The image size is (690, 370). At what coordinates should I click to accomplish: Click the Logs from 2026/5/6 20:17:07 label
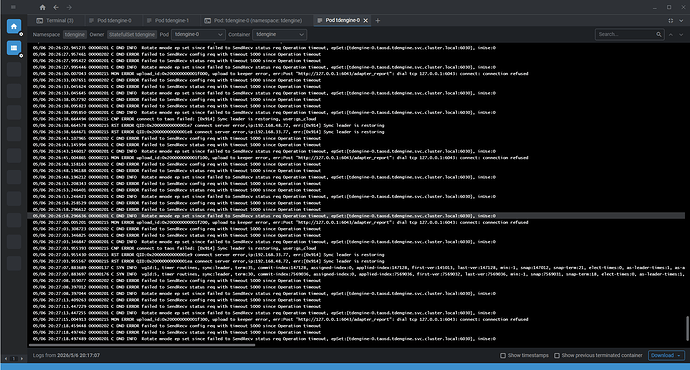[66, 355]
